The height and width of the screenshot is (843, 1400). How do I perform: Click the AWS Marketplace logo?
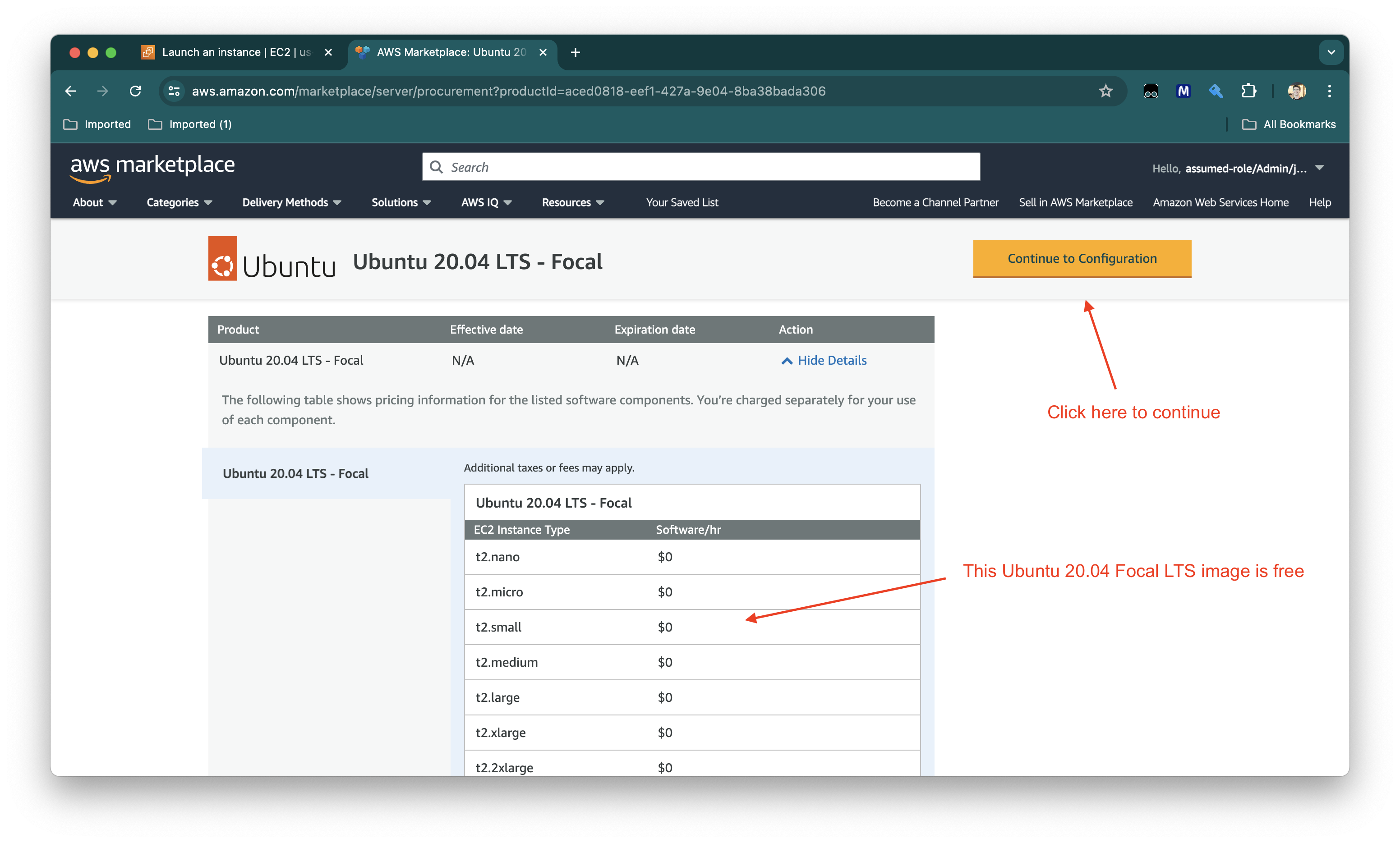(152, 168)
